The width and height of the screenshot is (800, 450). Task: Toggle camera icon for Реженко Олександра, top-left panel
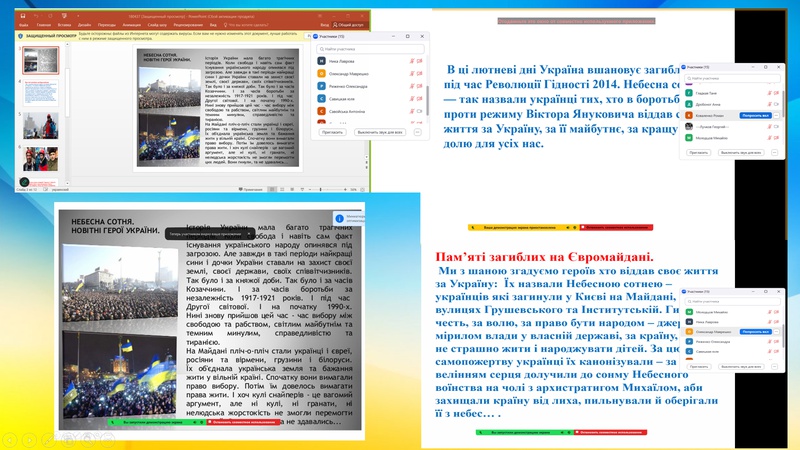[420, 86]
